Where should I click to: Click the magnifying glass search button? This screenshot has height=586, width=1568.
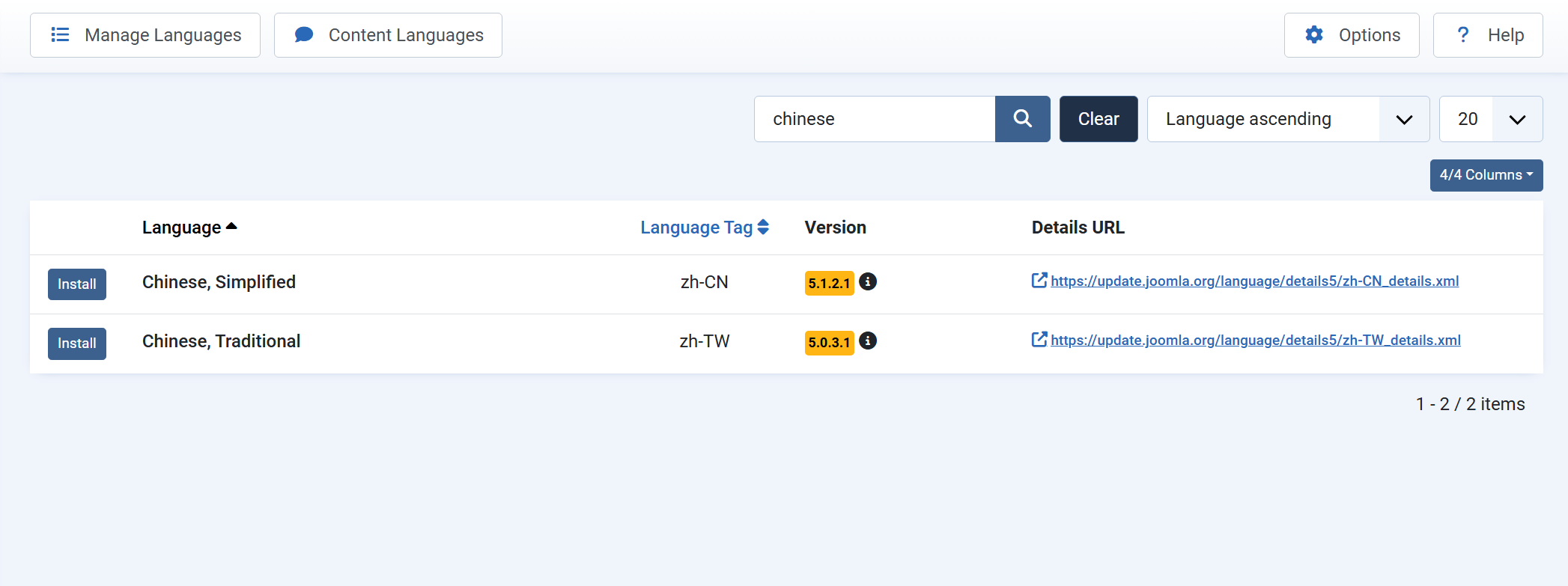[1022, 119]
